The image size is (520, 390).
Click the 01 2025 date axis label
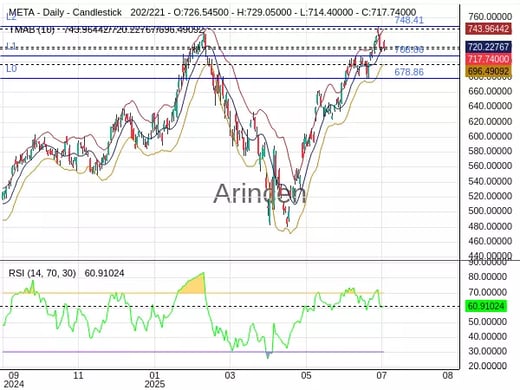tap(155, 380)
